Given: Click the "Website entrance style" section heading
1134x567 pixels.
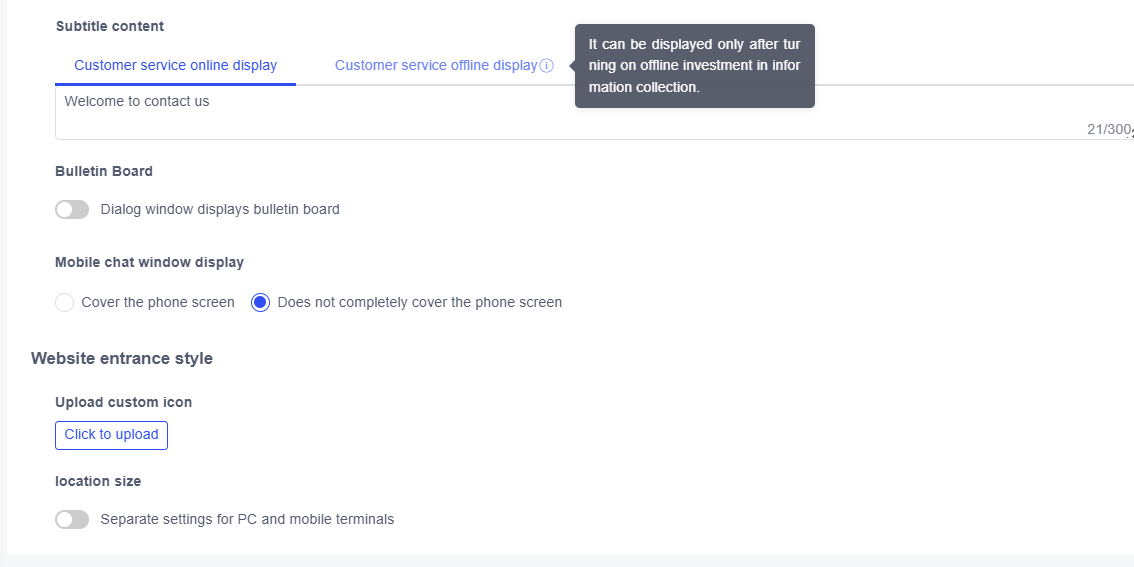Looking at the screenshot, I should click(x=122, y=358).
